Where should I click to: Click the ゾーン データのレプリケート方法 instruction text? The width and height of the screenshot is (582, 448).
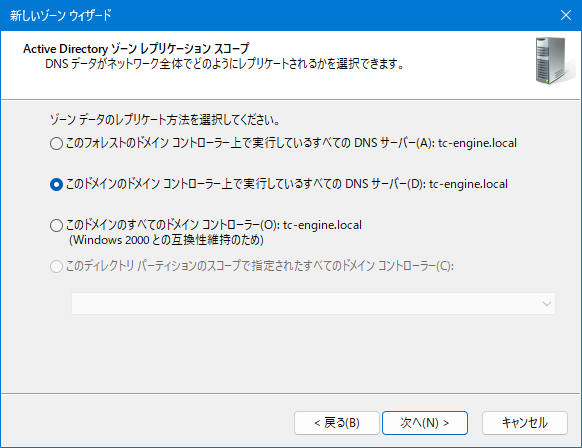click(165, 120)
